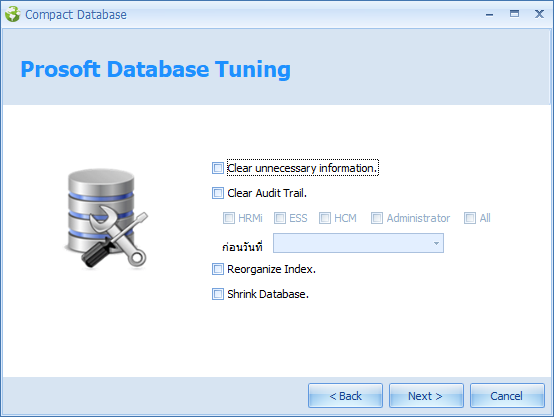
Task: Open the date dropdown arrow
Action: pos(436,243)
